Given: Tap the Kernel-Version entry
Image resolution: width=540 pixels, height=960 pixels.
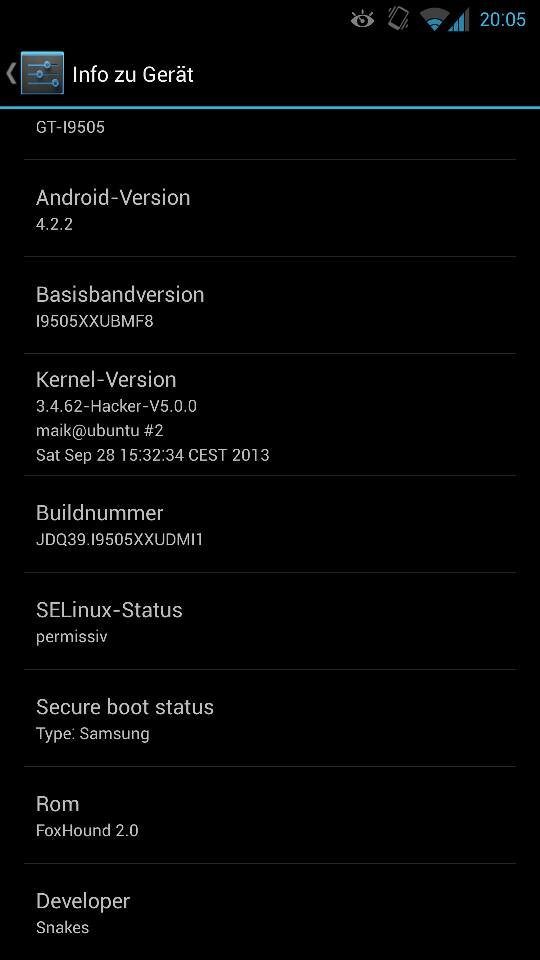Looking at the screenshot, I should click(x=270, y=414).
